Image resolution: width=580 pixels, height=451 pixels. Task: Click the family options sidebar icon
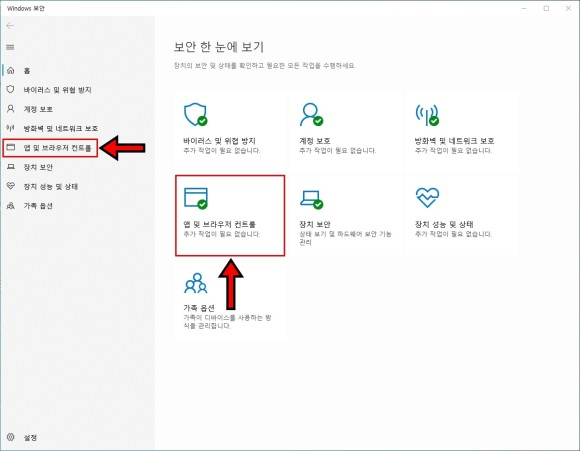[11, 205]
